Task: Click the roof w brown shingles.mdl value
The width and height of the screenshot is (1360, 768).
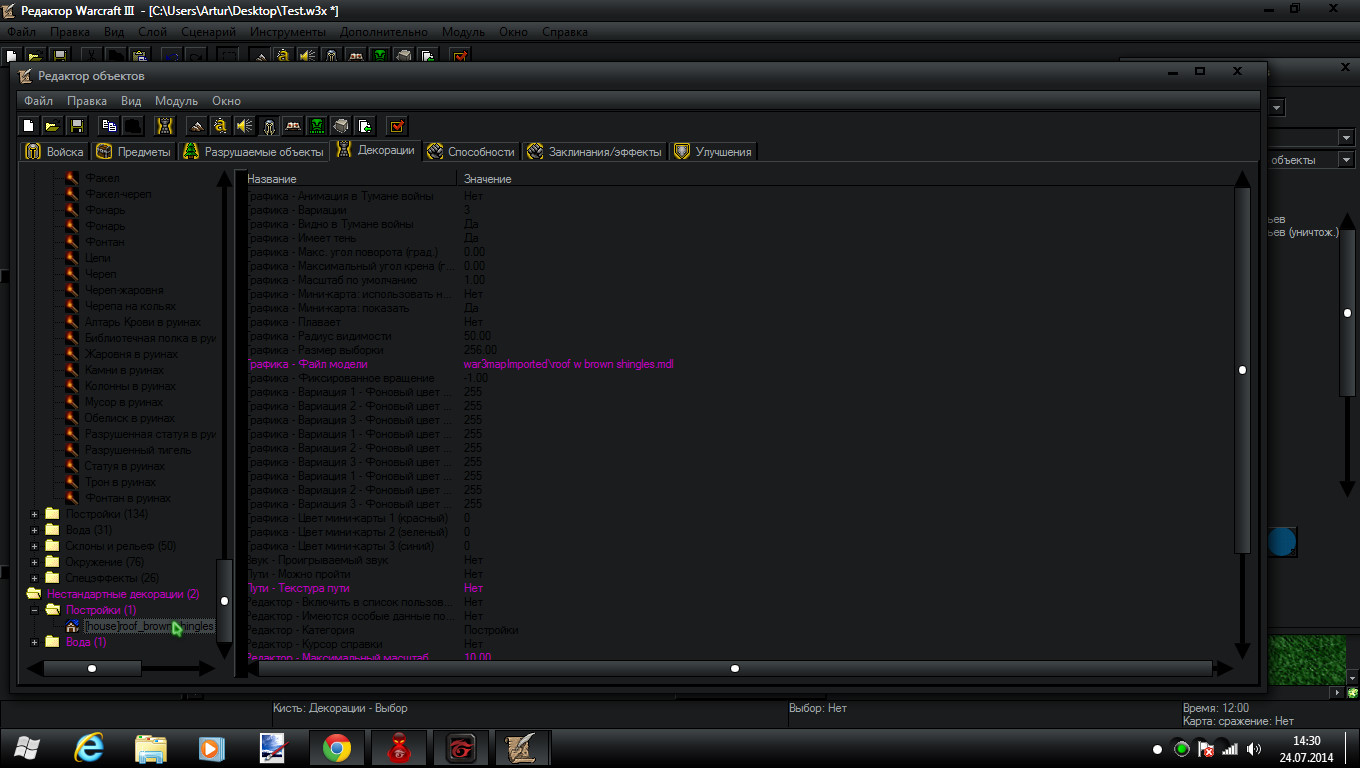Action: (569, 364)
